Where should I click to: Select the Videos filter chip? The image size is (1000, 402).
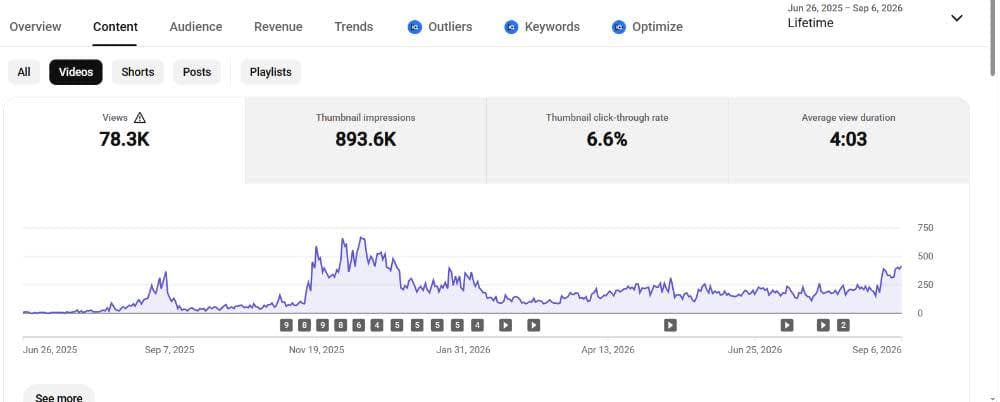point(76,72)
